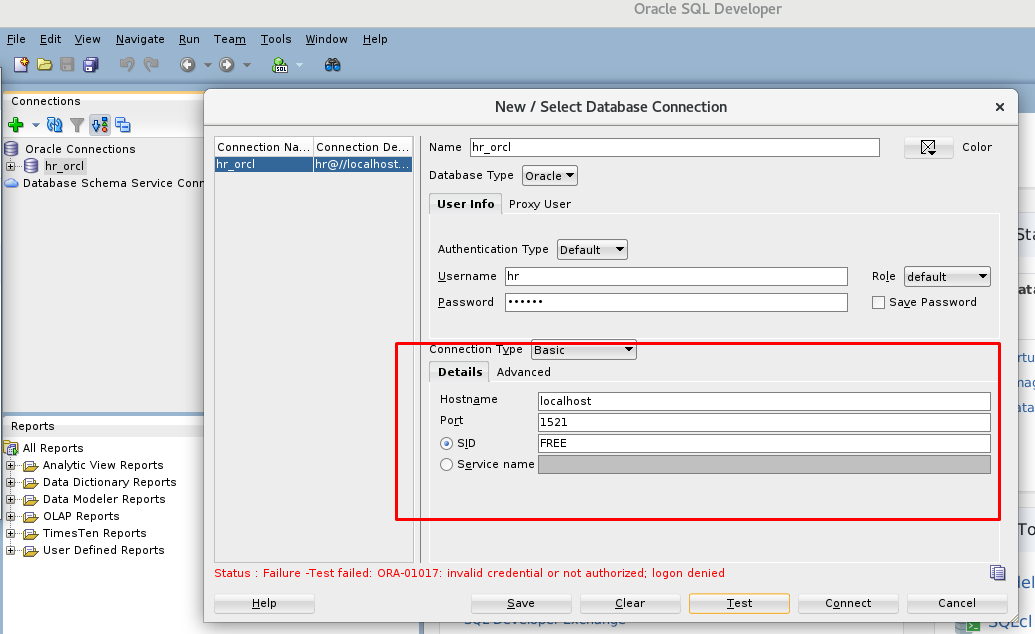Click the collapse all icon in Connections

123,124
